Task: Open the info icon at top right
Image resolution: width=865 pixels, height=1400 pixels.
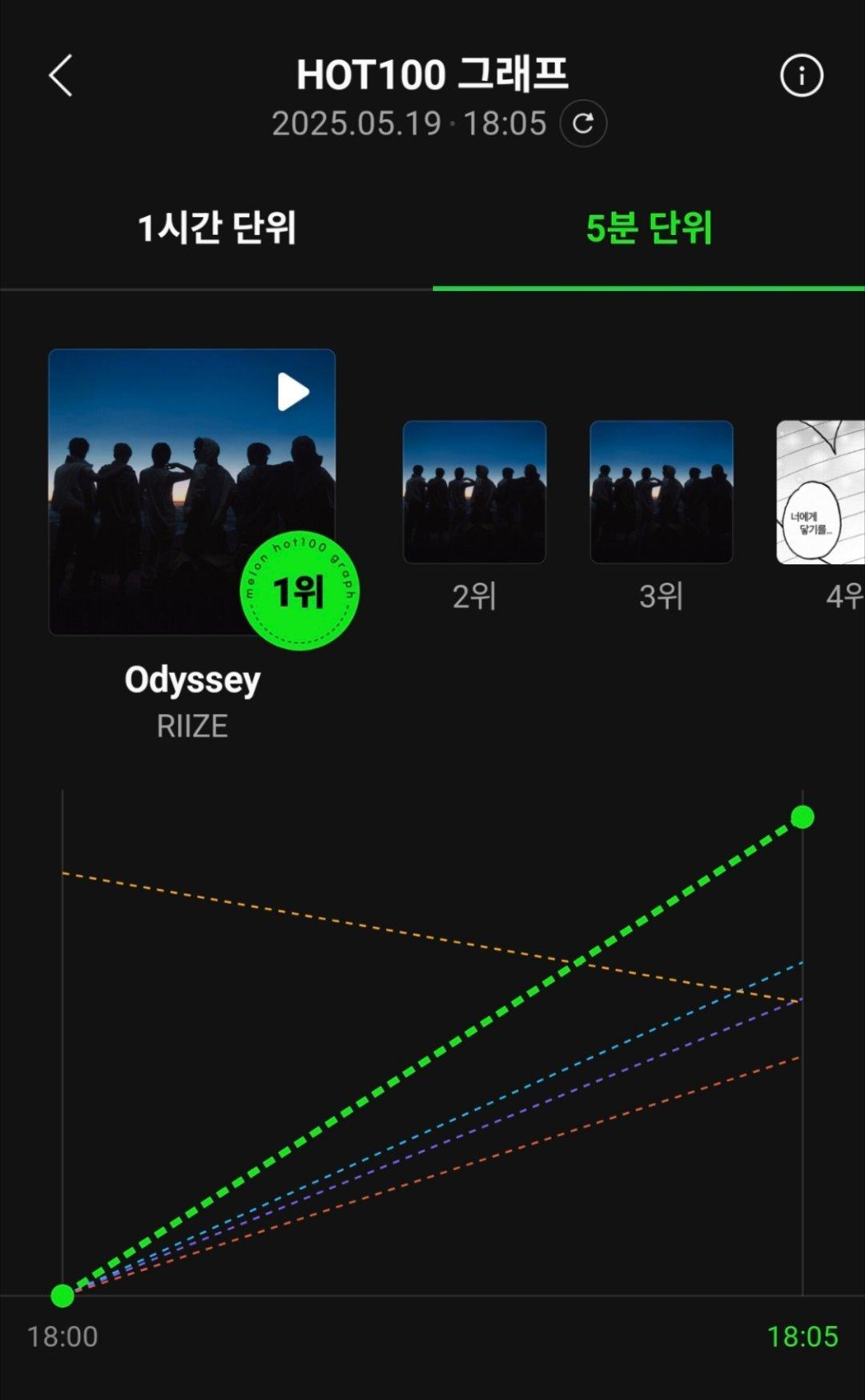Action: pyautogui.click(x=802, y=76)
